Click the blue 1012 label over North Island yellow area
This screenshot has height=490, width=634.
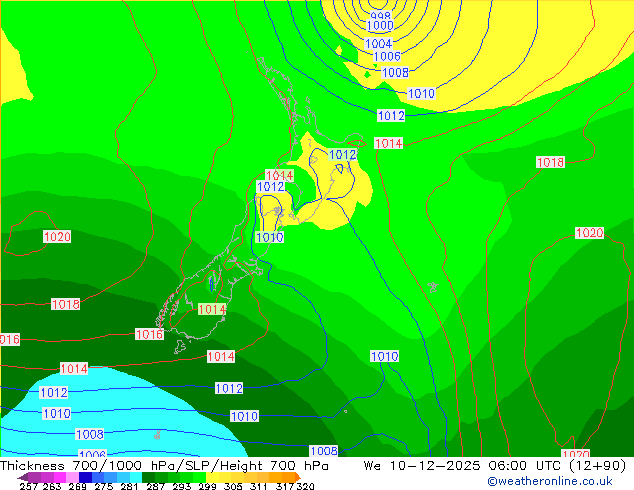(342, 154)
